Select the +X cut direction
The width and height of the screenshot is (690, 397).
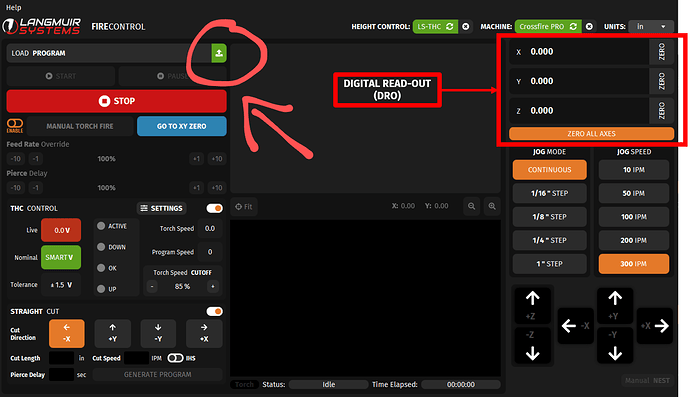[x=204, y=334]
